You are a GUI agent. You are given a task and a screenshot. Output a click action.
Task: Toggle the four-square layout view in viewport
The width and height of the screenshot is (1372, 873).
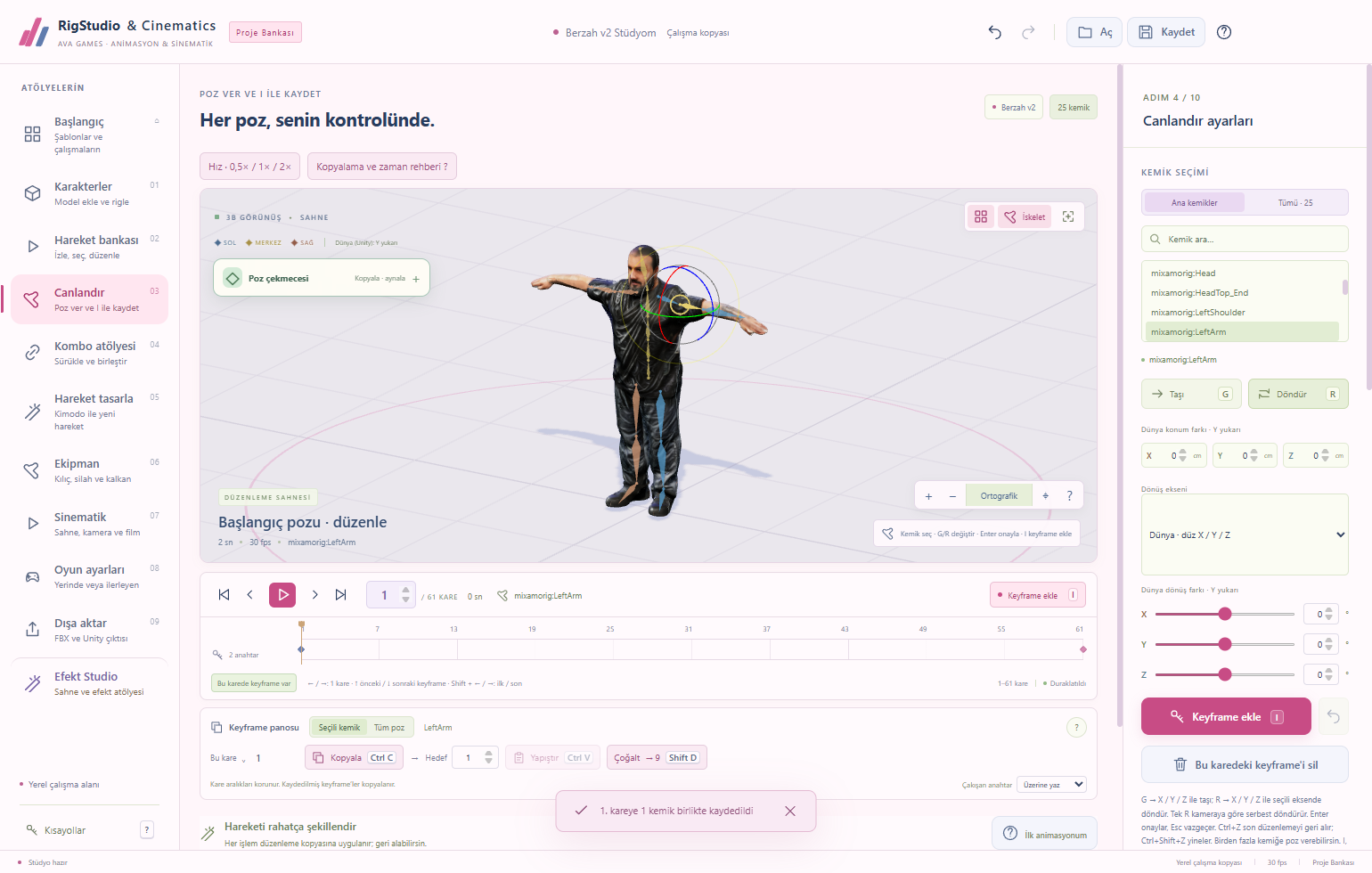[x=981, y=216]
